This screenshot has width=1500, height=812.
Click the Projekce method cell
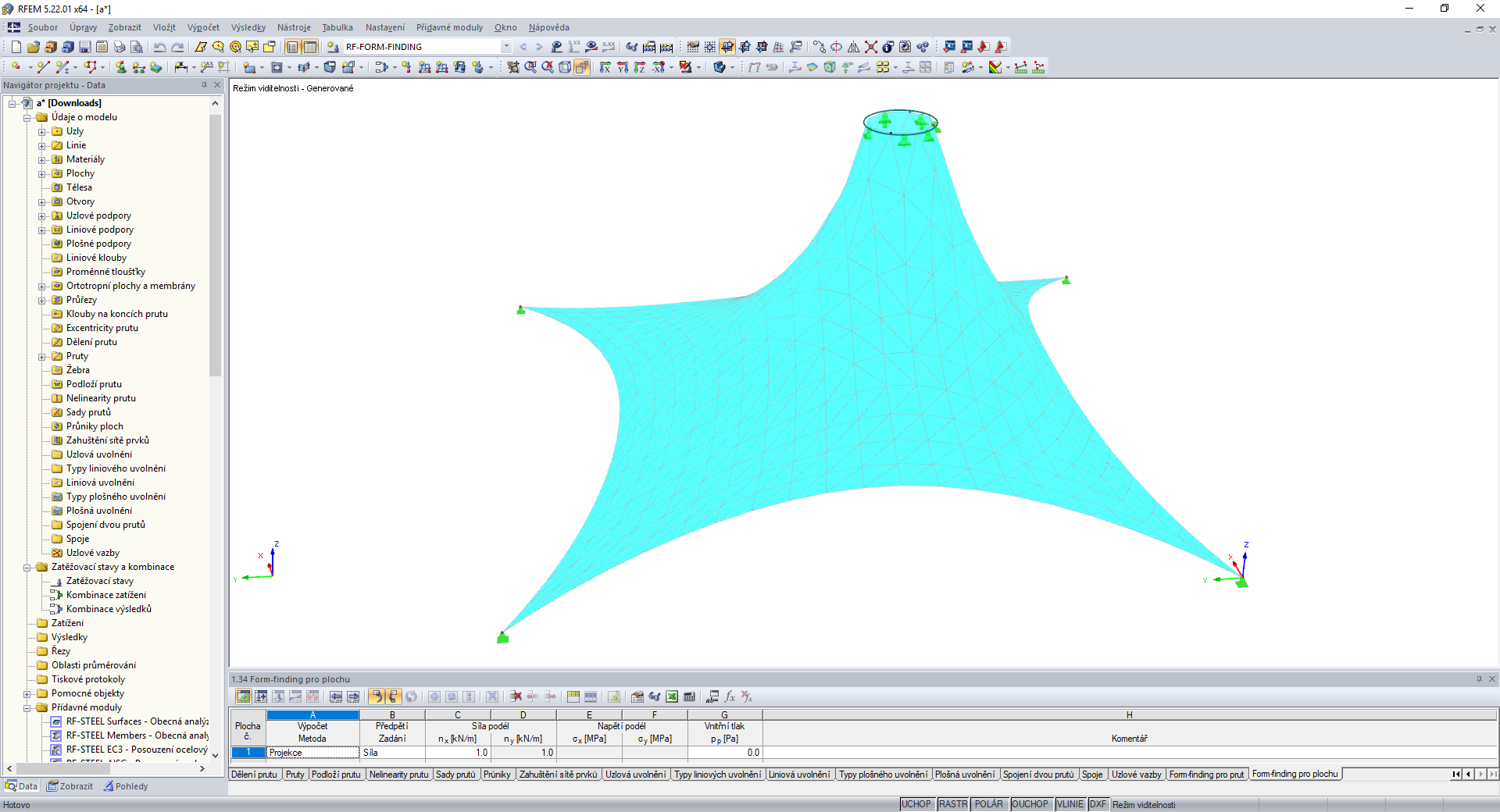tap(312, 753)
